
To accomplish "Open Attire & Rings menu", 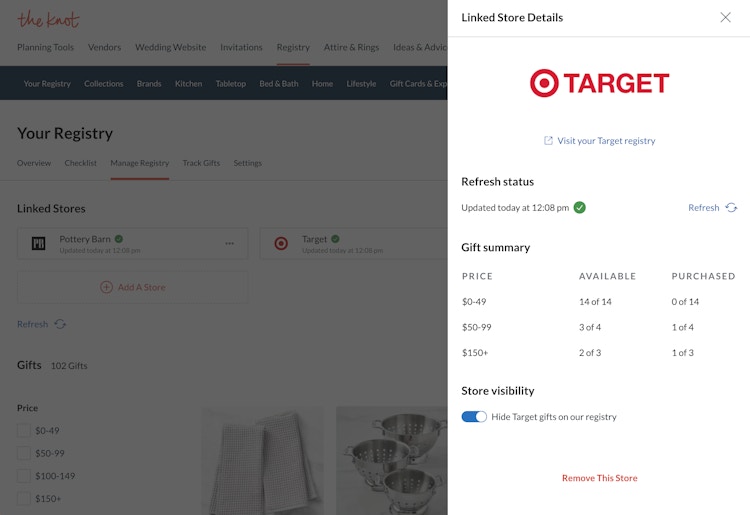I will point(351,47).
